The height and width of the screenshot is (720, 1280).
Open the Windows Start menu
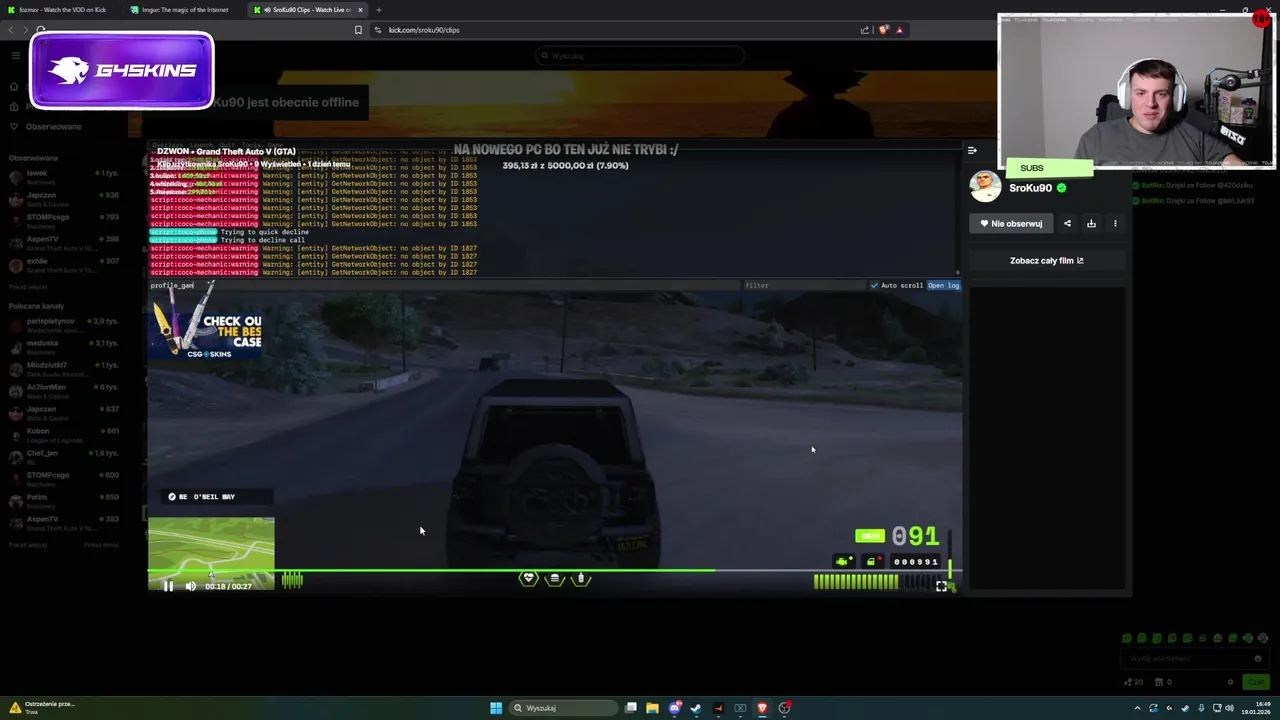496,708
